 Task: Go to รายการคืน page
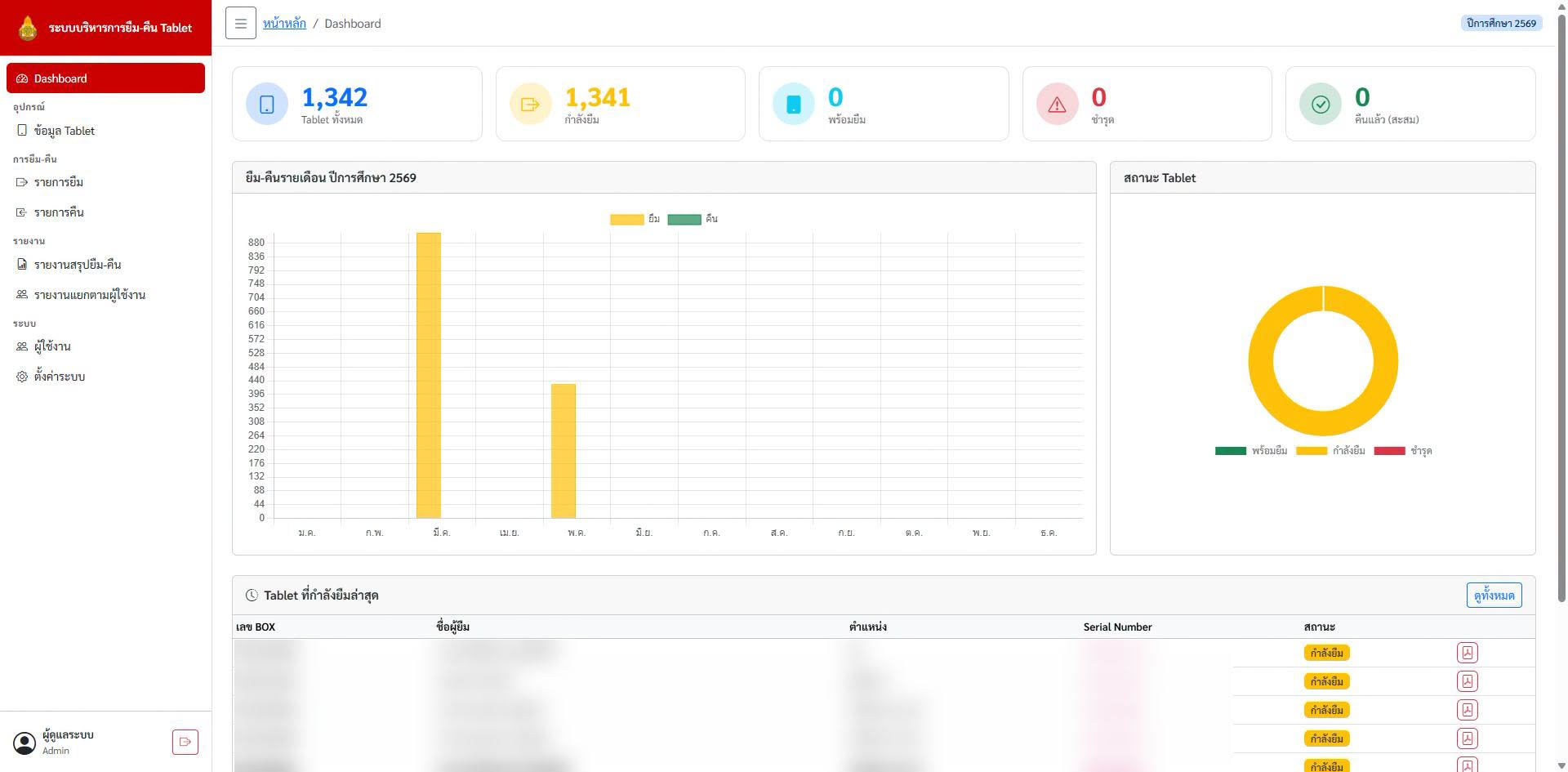pyautogui.click(x=105, y=212)
